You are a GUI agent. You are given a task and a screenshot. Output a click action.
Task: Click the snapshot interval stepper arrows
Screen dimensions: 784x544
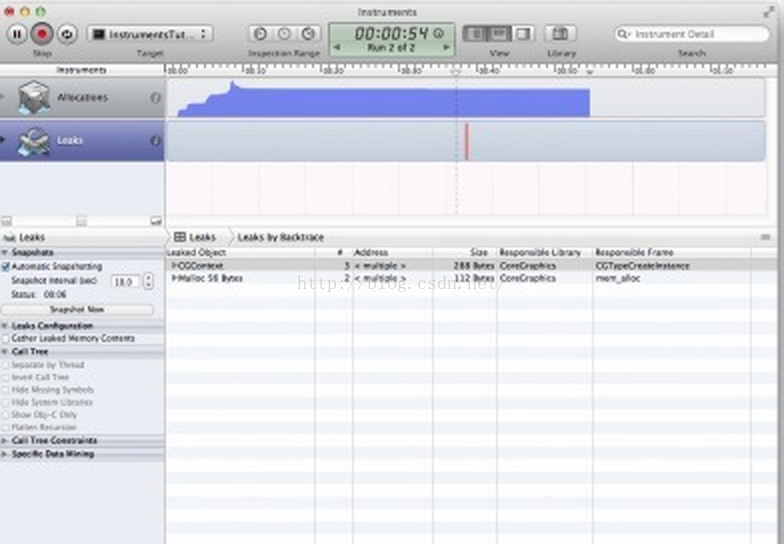tap(148, 281)
